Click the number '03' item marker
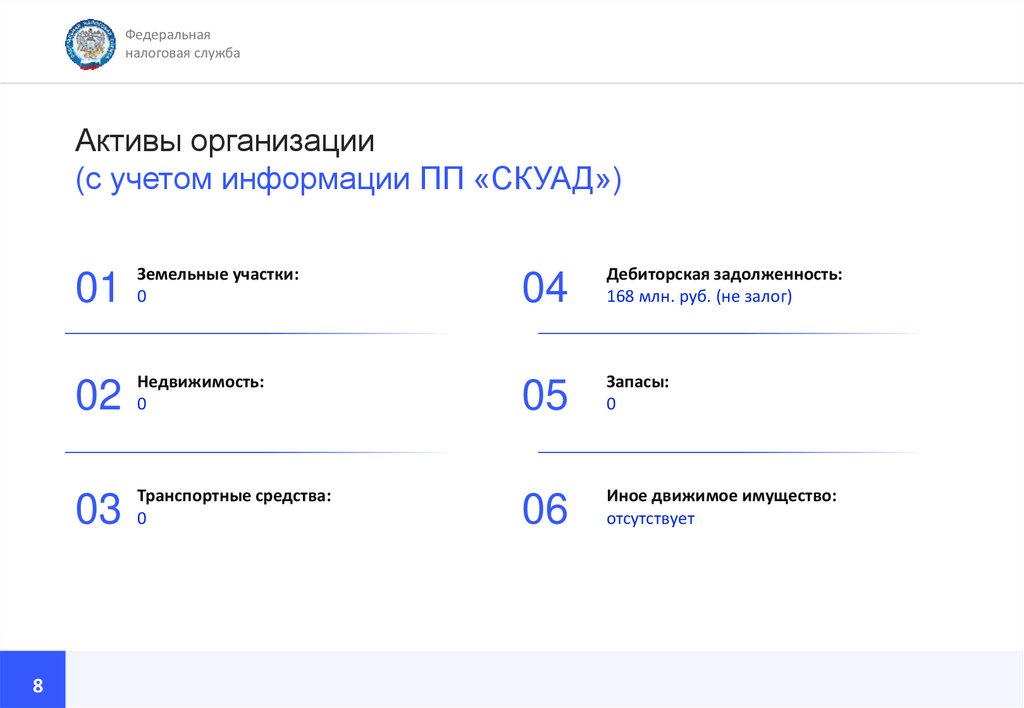The image size is (1024, 708). click(x=98, y=509)
